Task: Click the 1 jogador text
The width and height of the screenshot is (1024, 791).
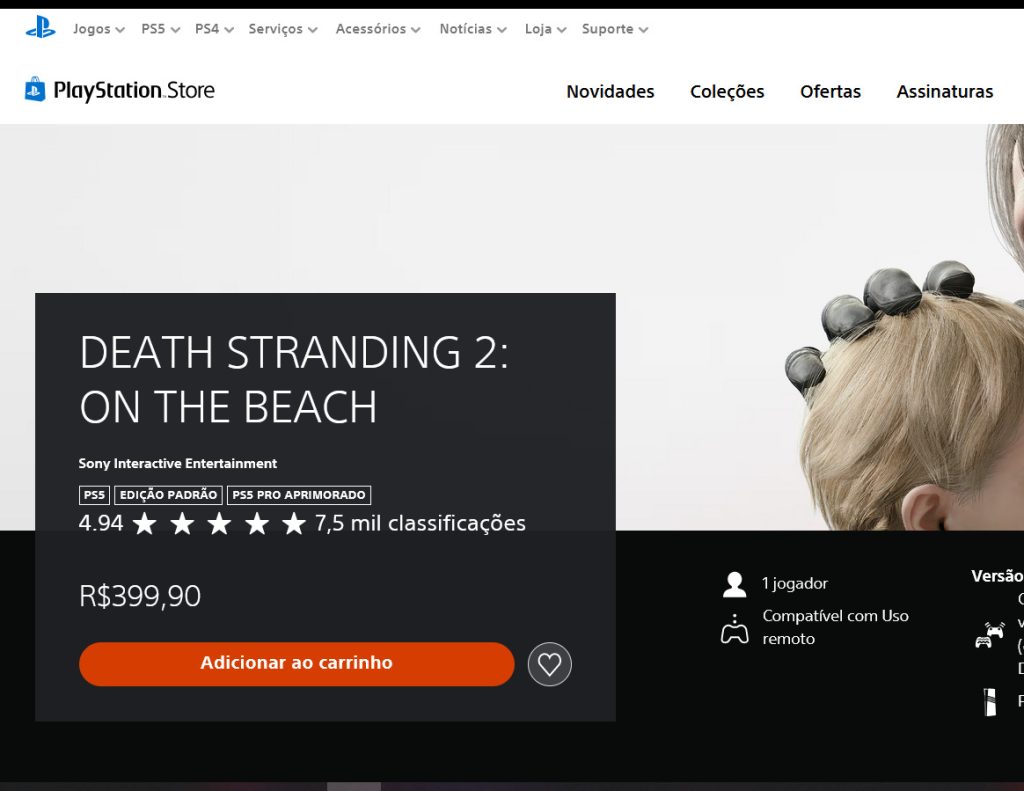Action: tap(795, 583)
